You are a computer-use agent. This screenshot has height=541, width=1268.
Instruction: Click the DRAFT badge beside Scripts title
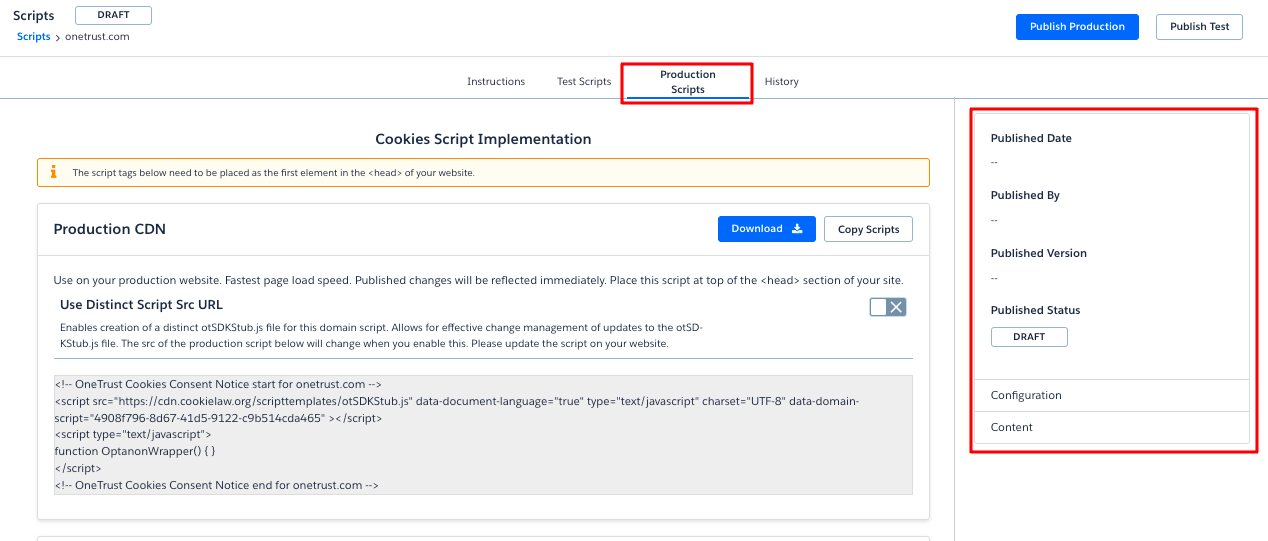coord(113,15)
